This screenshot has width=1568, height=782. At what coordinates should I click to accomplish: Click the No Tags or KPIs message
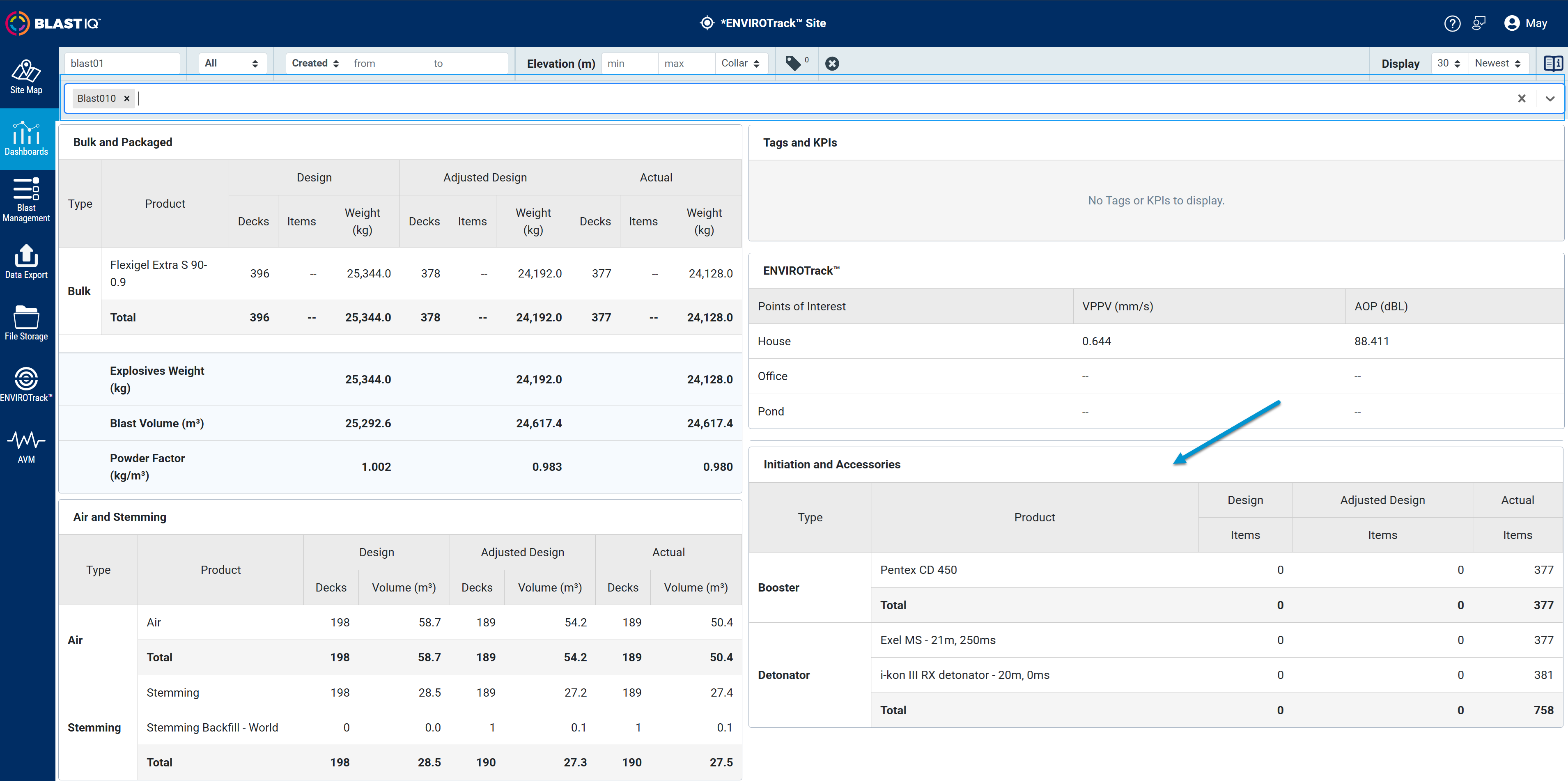coord(1156,200)
